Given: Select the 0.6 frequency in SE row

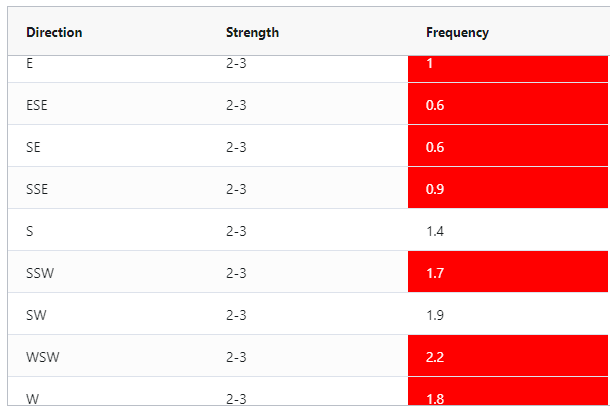Looking at the screenshot, I should [x=508, y=147].
